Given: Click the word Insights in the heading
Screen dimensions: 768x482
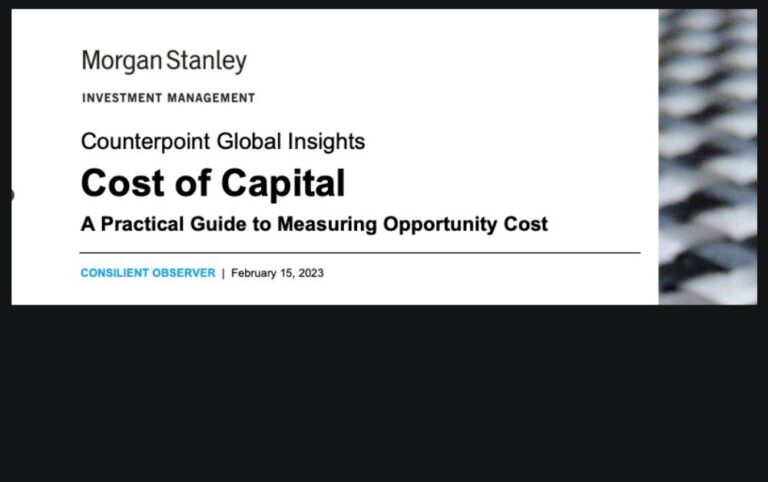Looking at the screenshot, I should point(328,142).
